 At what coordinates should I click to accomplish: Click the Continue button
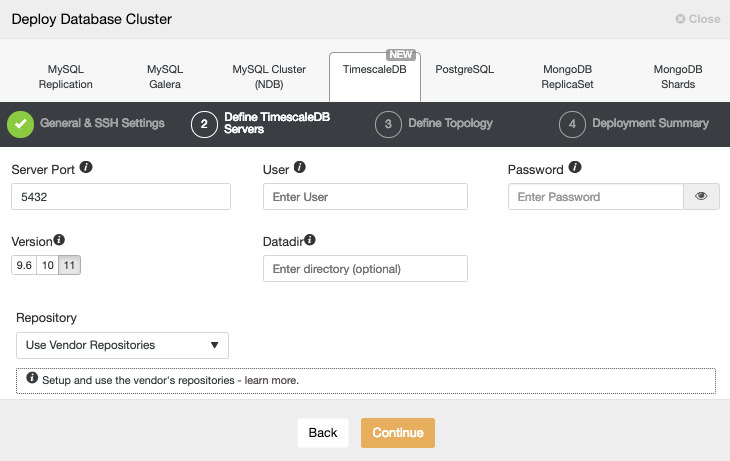[398, 433]
